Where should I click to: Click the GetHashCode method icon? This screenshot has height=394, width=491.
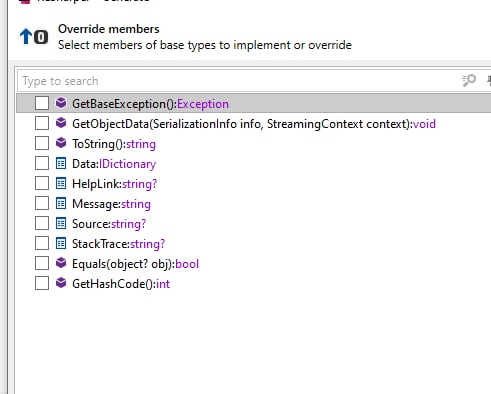click(x=61, y=283)
